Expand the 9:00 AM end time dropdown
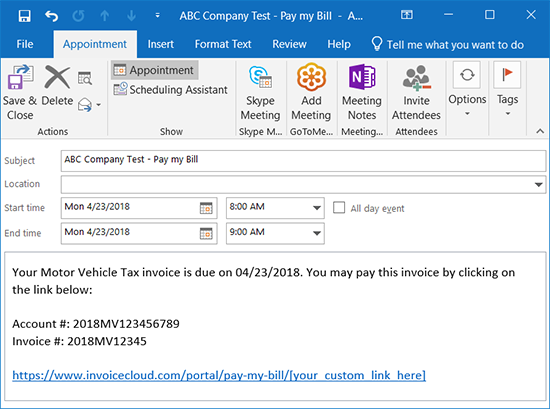This screenshot has width=550, height=409. 317,233
